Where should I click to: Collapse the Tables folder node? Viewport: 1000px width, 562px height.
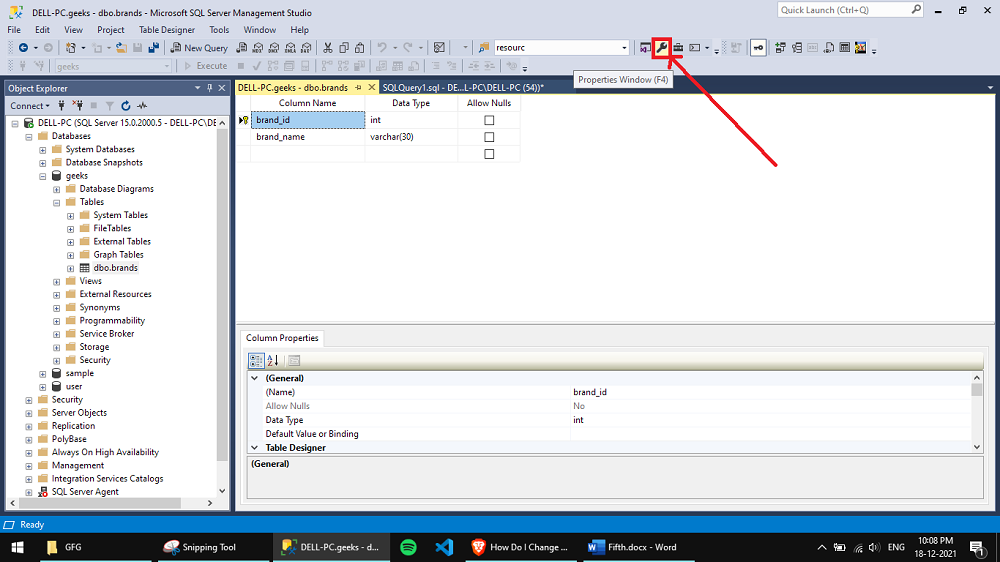click(57, 202)
